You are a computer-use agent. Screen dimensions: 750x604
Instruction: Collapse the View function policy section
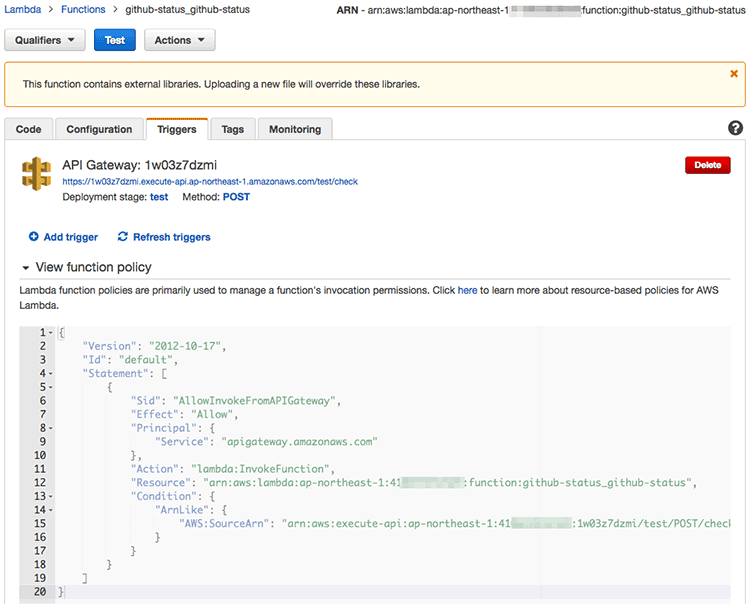[x=26, y=268]
